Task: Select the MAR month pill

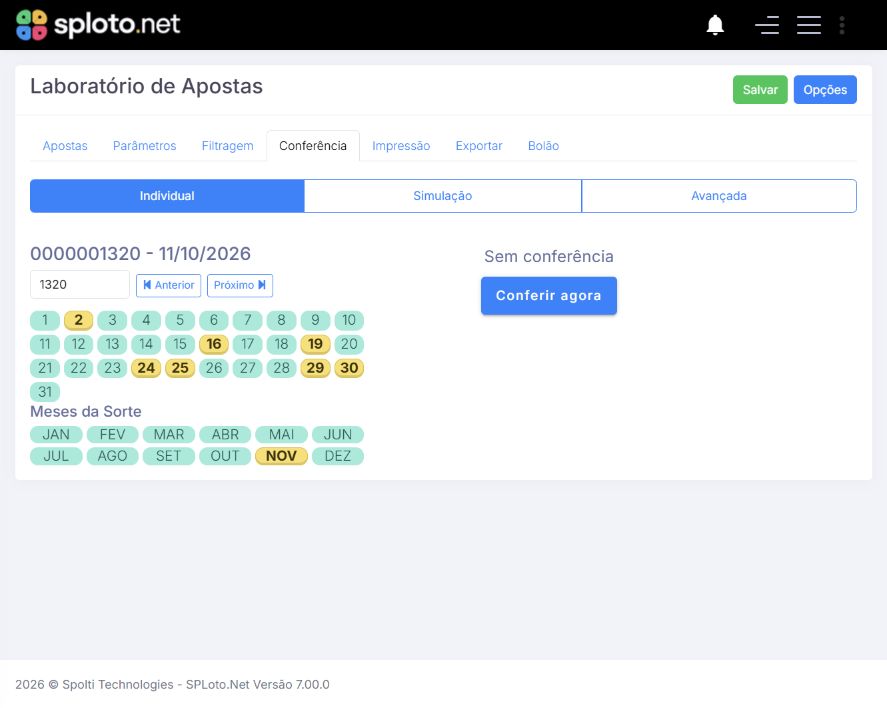Action: 169,435
